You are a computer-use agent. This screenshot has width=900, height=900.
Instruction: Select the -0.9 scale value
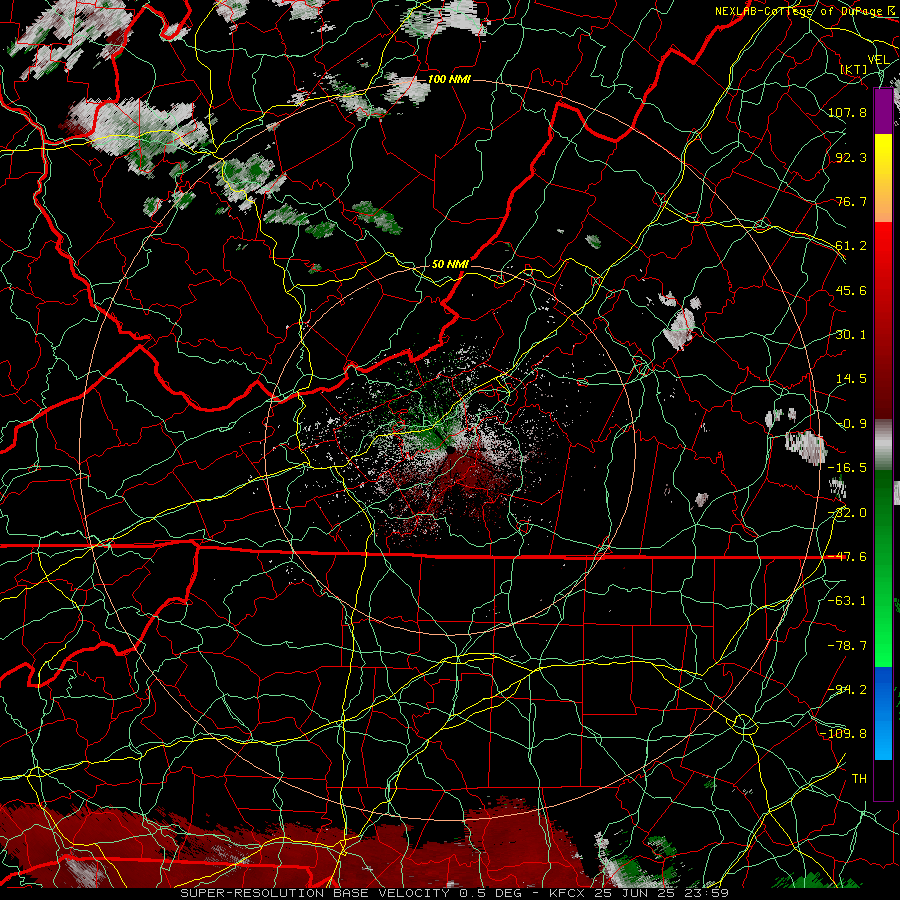pyautogui.click(x=851, y=424)
